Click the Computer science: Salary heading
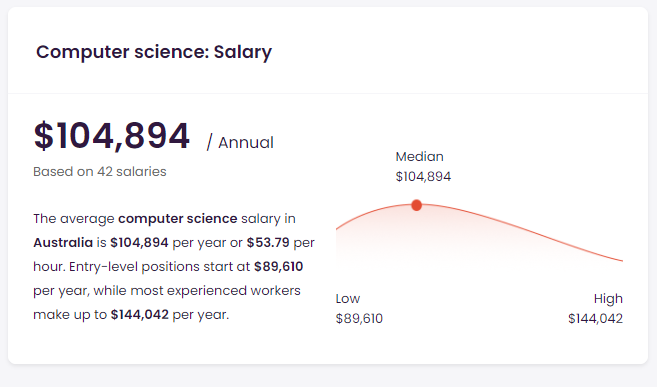This screenshot has width=657, height=387. (x=154, y=52)
